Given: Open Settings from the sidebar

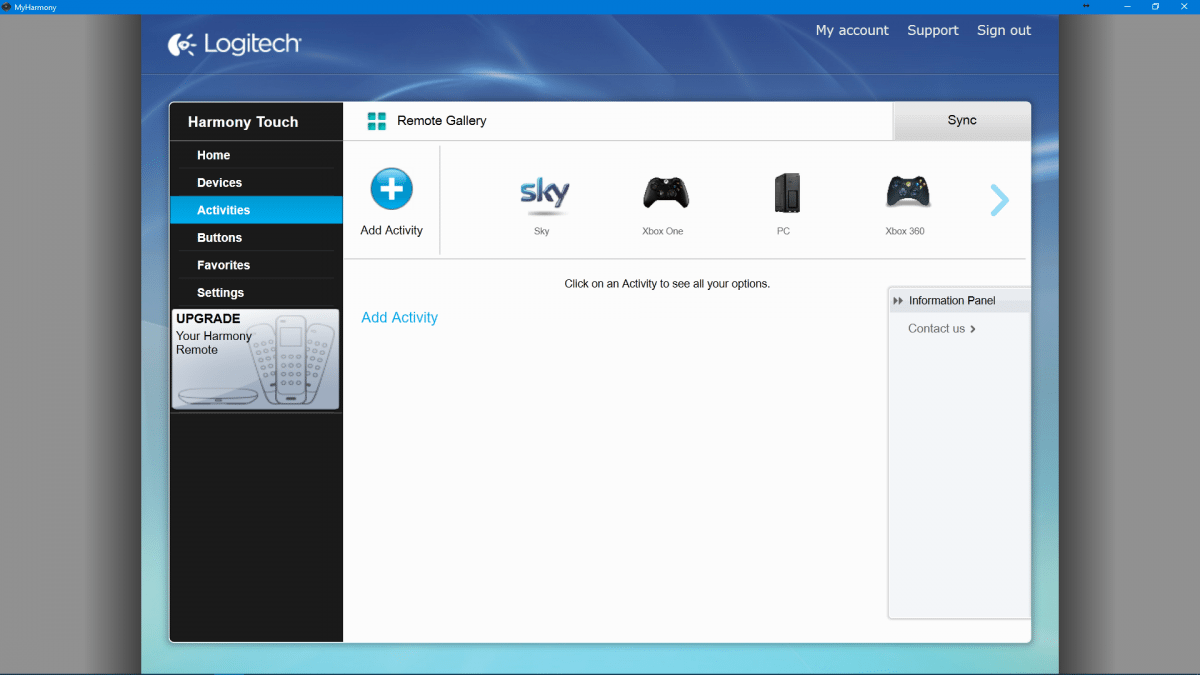Looking at the screenshot, I should (x=221, y=293).
